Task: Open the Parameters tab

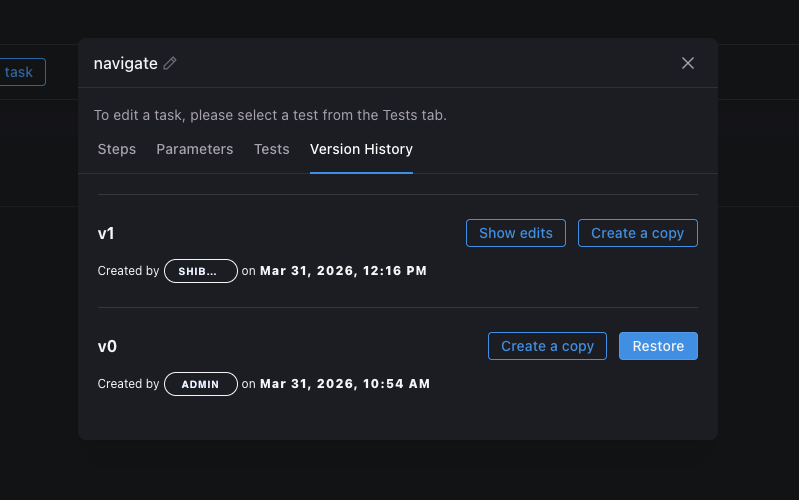Action: 195,149
